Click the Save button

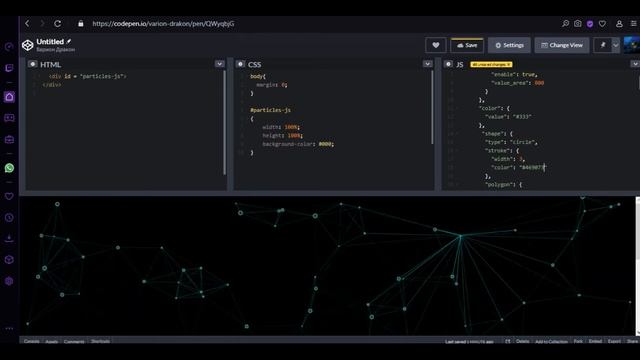pos(467,45)
